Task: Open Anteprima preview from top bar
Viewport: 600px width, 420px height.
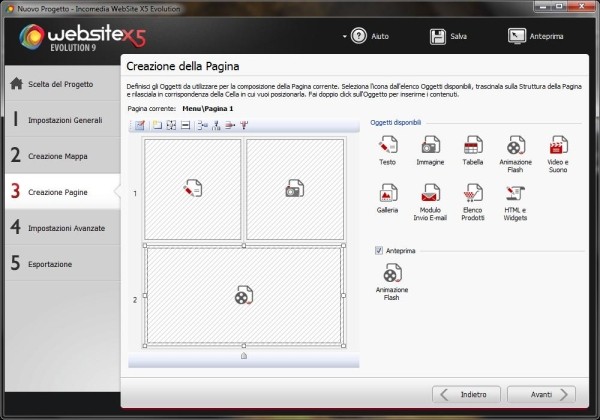Action: (x=540, y=36)
